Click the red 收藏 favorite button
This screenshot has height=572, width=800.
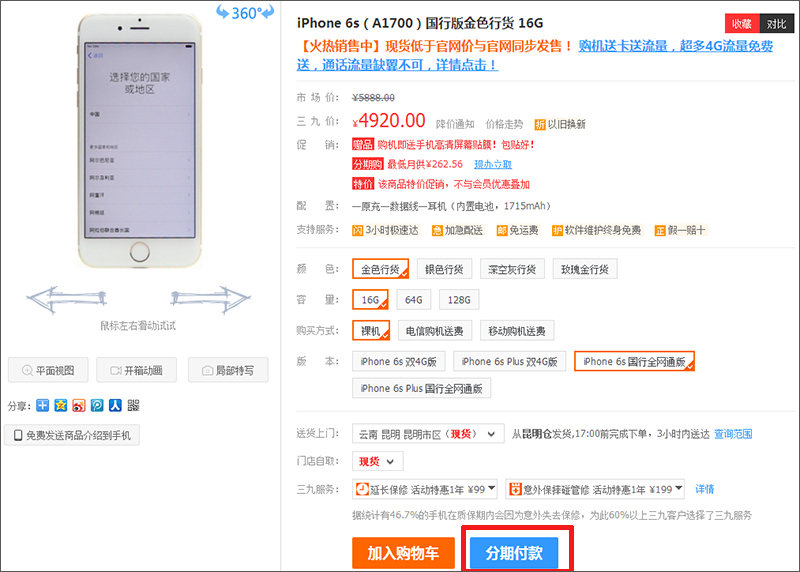click(742, 23)
